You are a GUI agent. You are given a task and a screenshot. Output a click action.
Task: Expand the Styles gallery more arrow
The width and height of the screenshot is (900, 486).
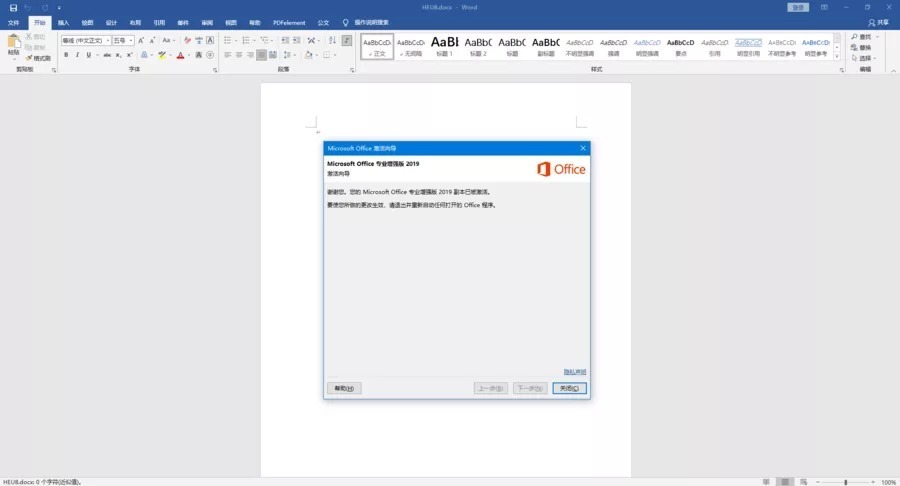click(836, 55)
